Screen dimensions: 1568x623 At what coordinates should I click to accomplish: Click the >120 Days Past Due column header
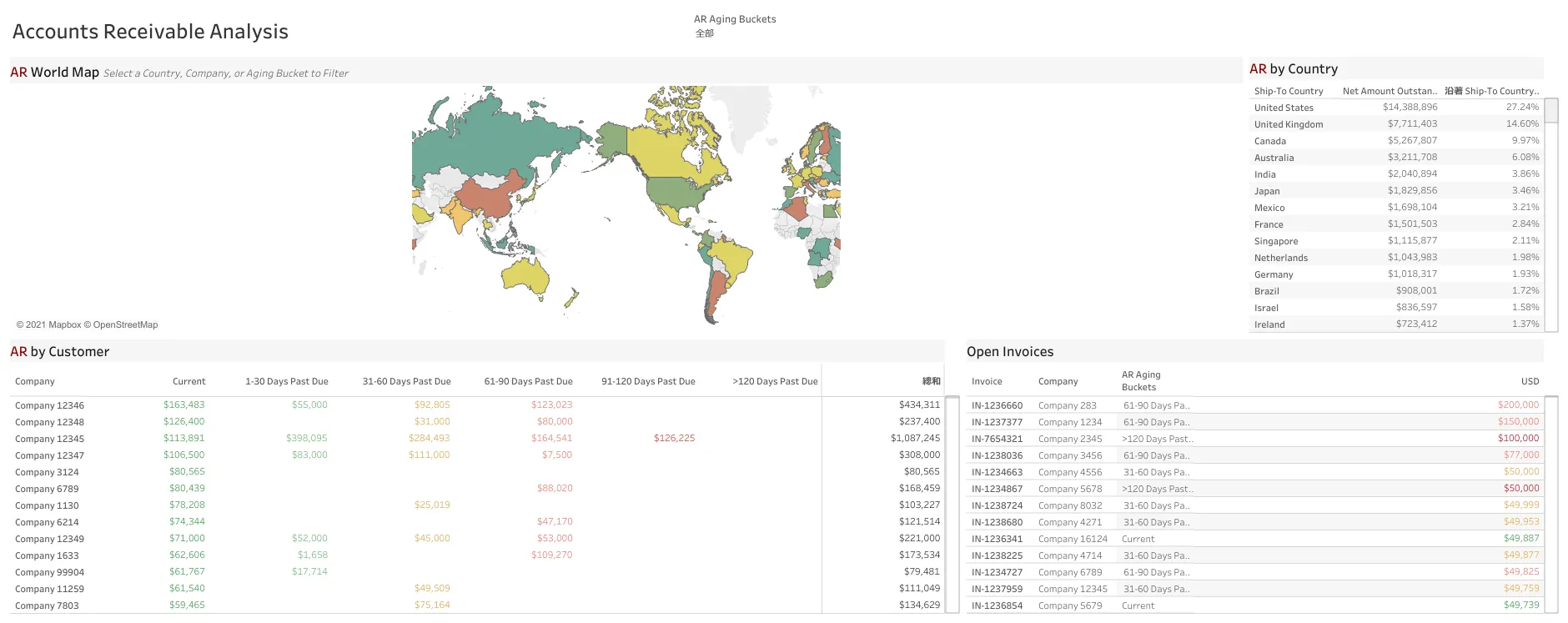tap(775, 381)
